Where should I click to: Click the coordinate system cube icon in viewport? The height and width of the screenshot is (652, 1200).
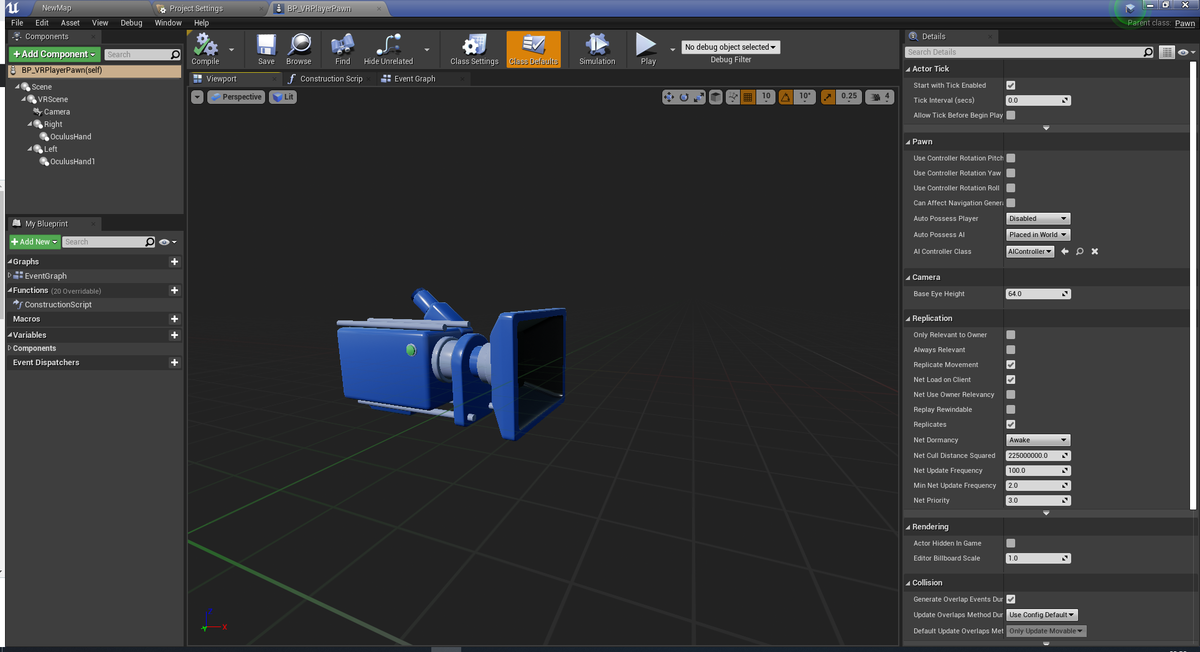point(715,97)
